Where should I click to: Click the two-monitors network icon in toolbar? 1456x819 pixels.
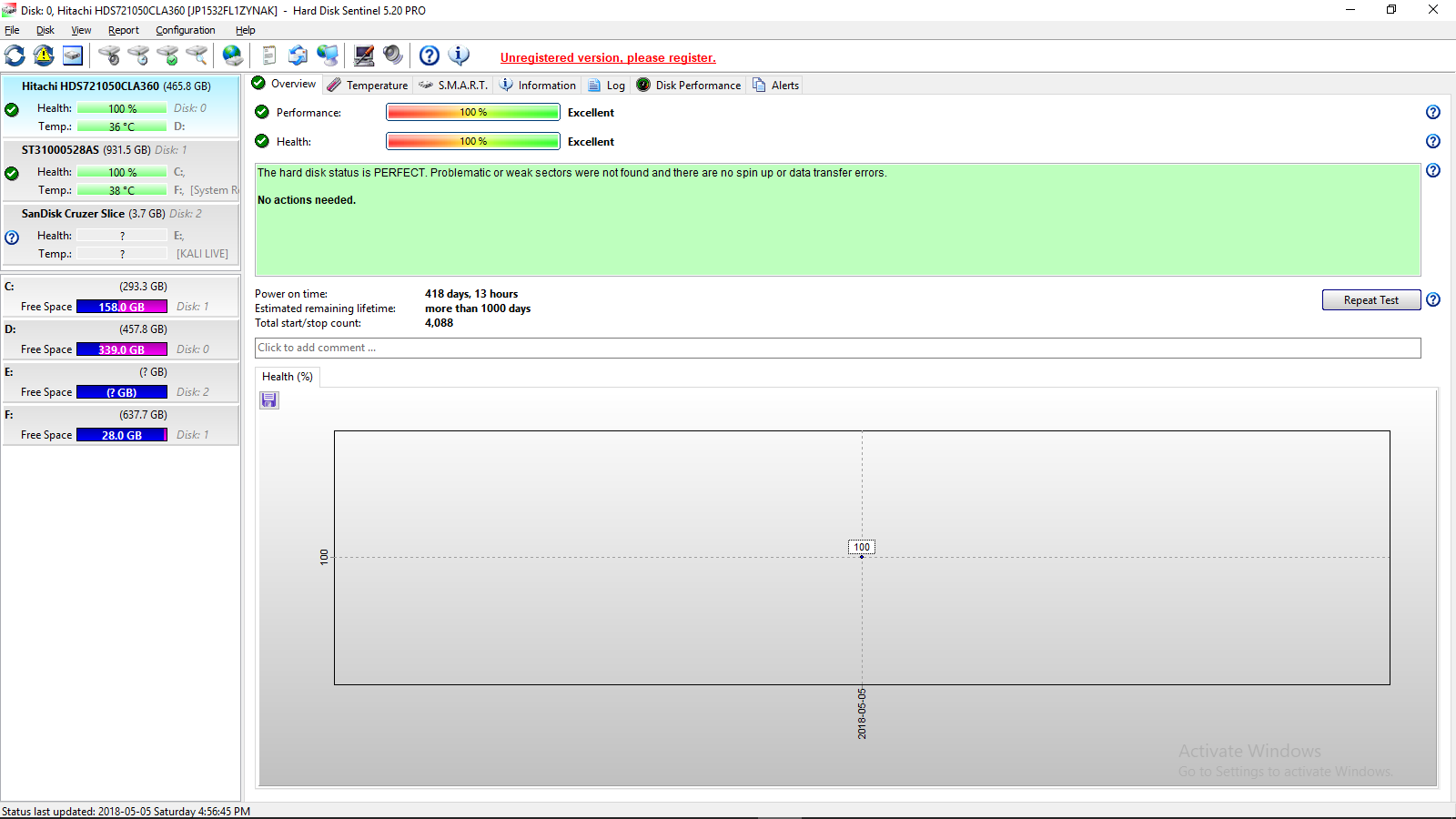tap(328, 56)
